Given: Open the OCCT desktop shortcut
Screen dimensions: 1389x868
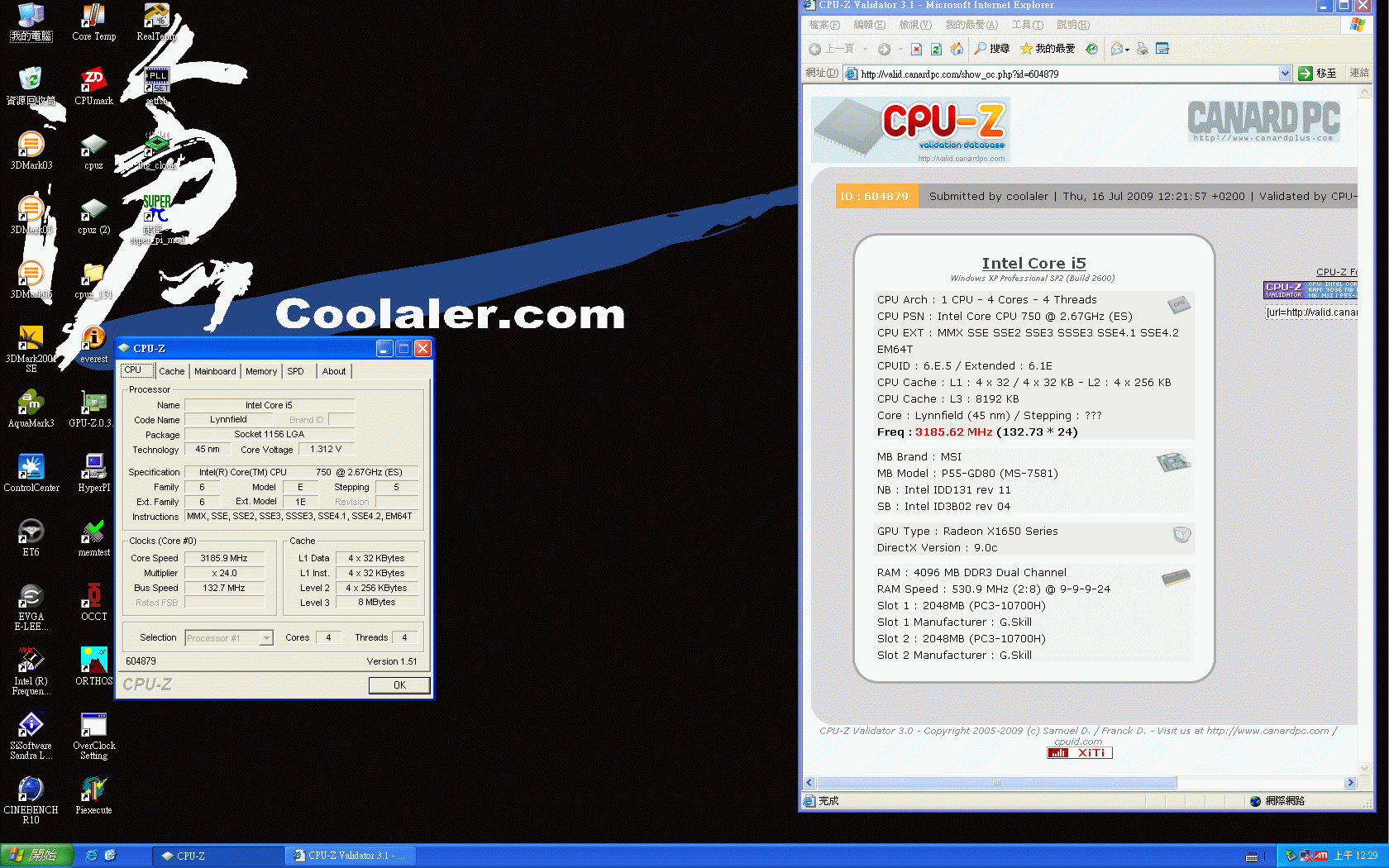Looking at the screenshot, I should coord(93,603).
